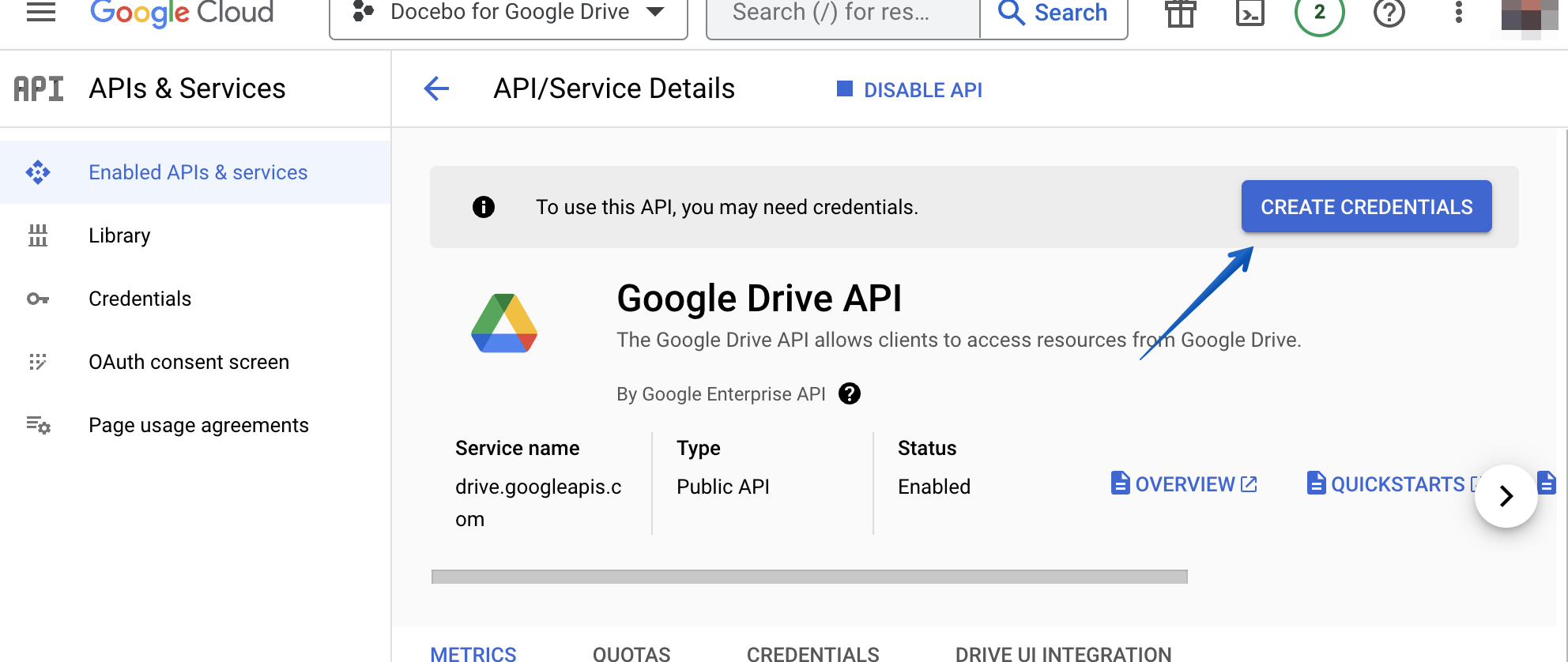The width and height of the screenshot is (1568, 662).
Task: Click the info icon in credentials banner
Action: [484, 207]
